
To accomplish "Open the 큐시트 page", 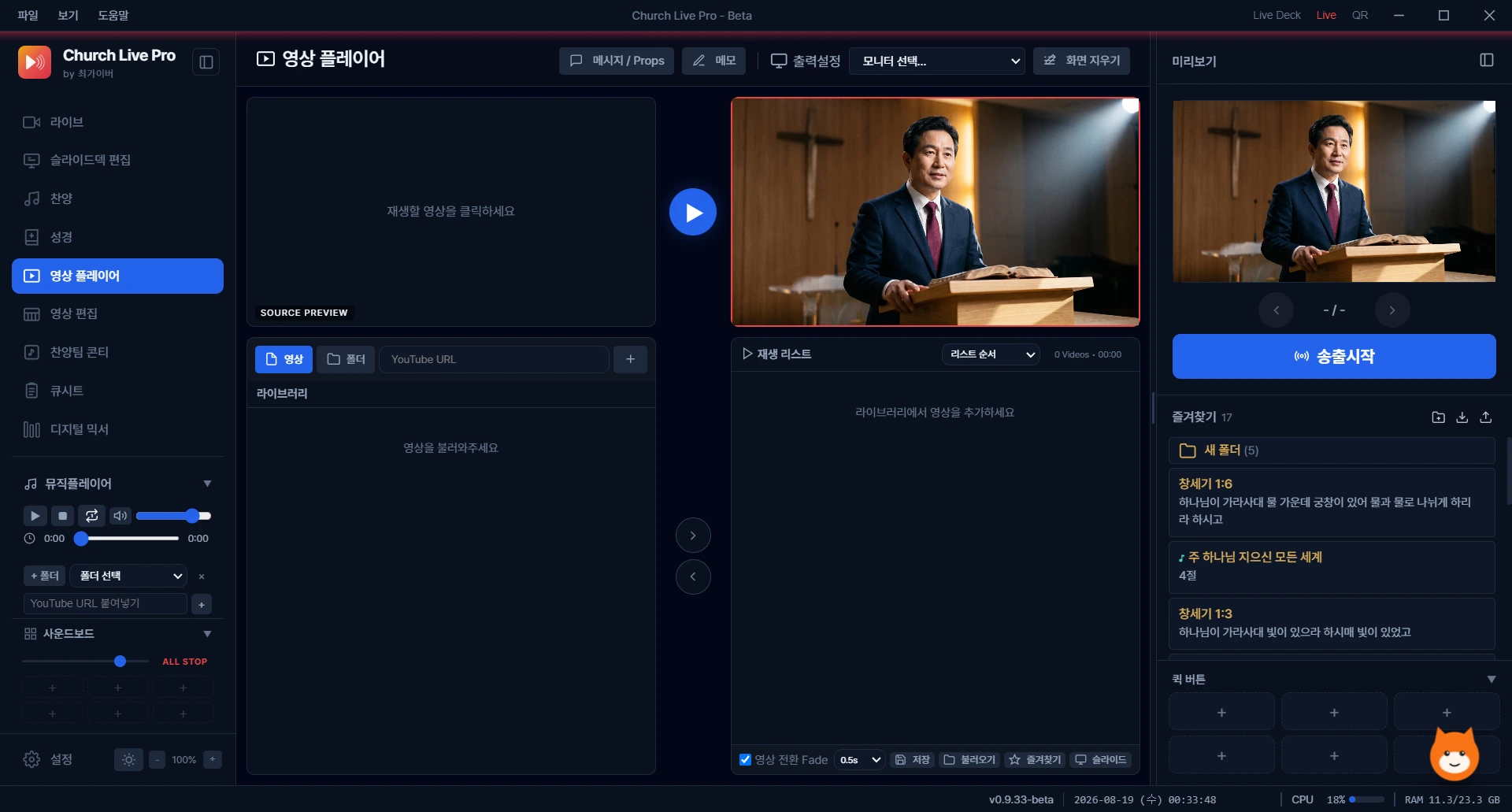I will pyautogui.click(x=117, y=391).
